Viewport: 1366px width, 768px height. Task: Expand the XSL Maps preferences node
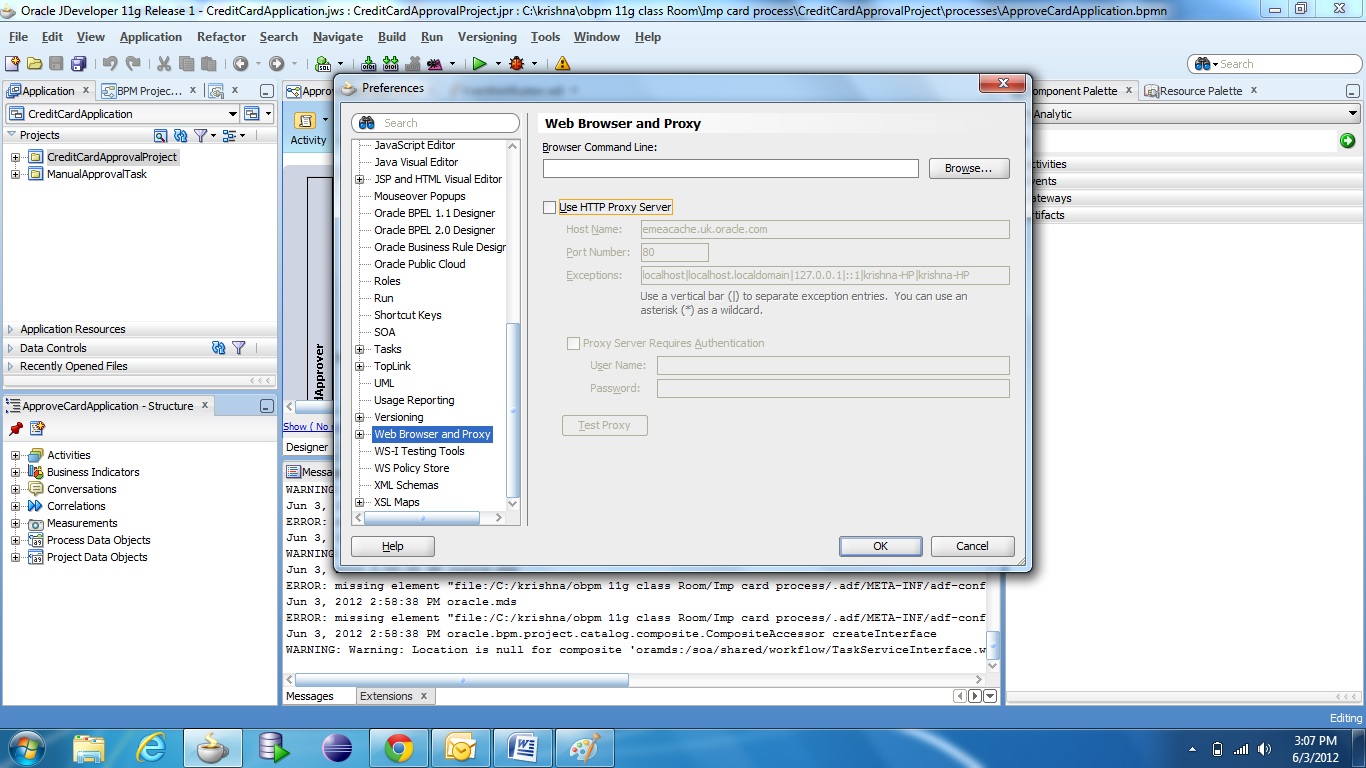click(x=360, y=502)
